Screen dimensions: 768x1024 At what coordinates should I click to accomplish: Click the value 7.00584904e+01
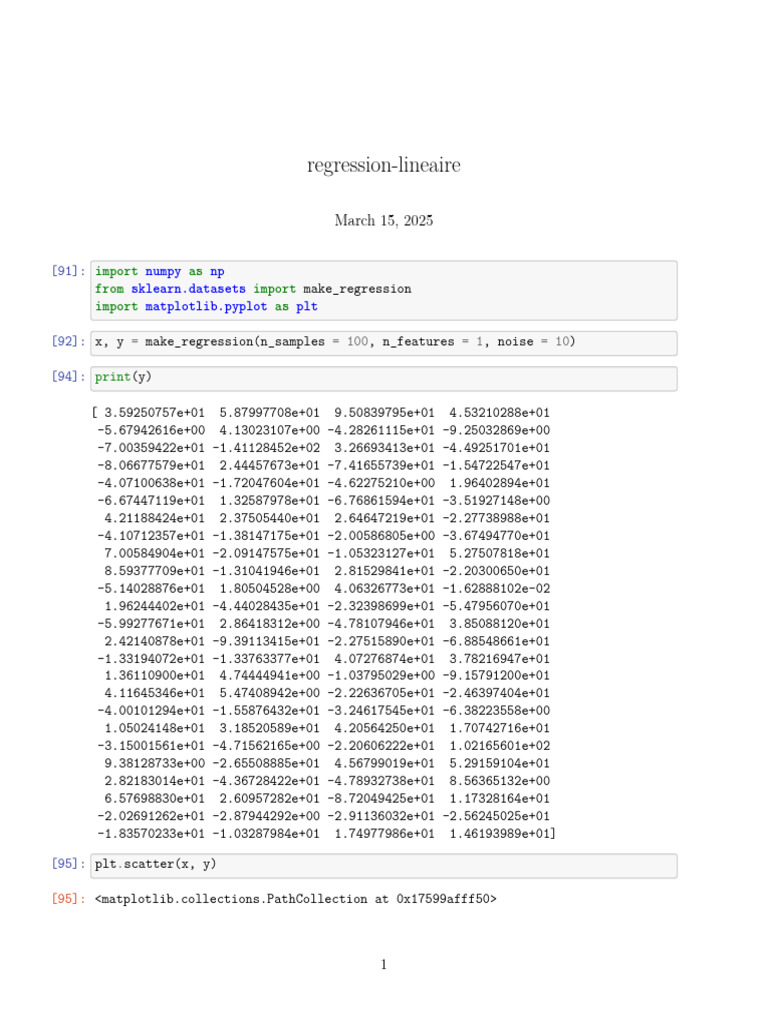[154, 554]
